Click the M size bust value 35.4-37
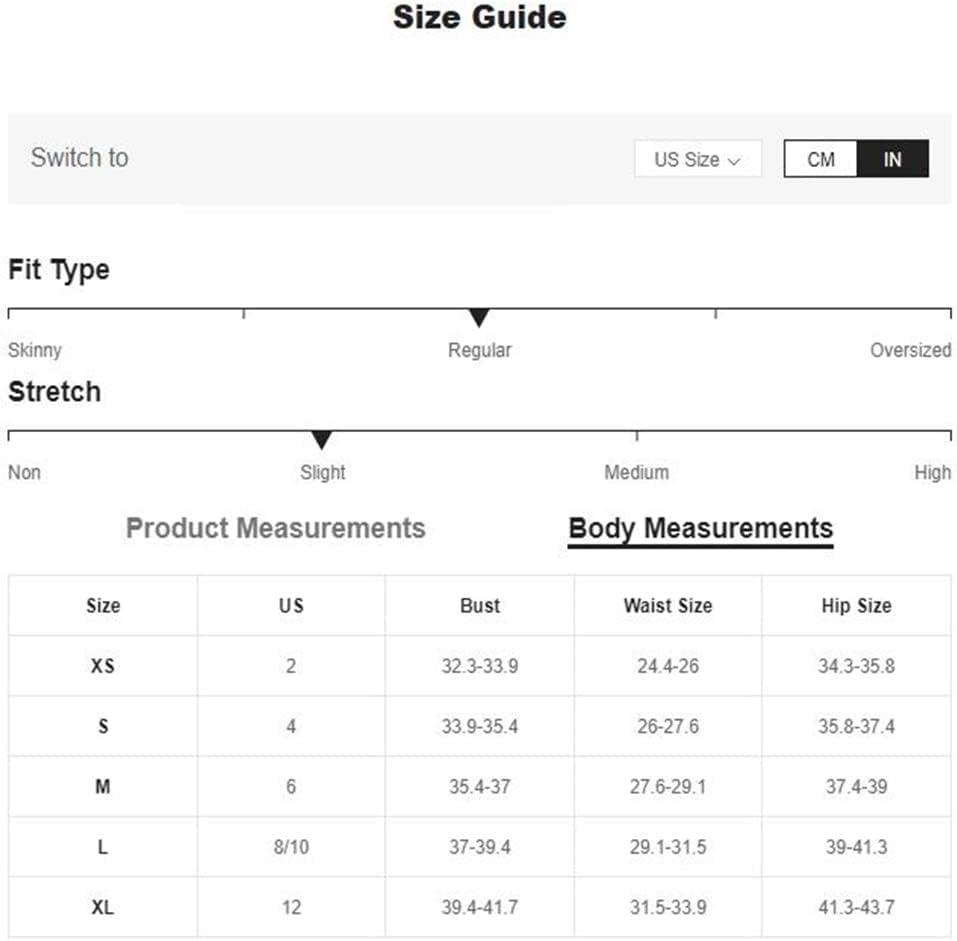 [x=480, y=787]
